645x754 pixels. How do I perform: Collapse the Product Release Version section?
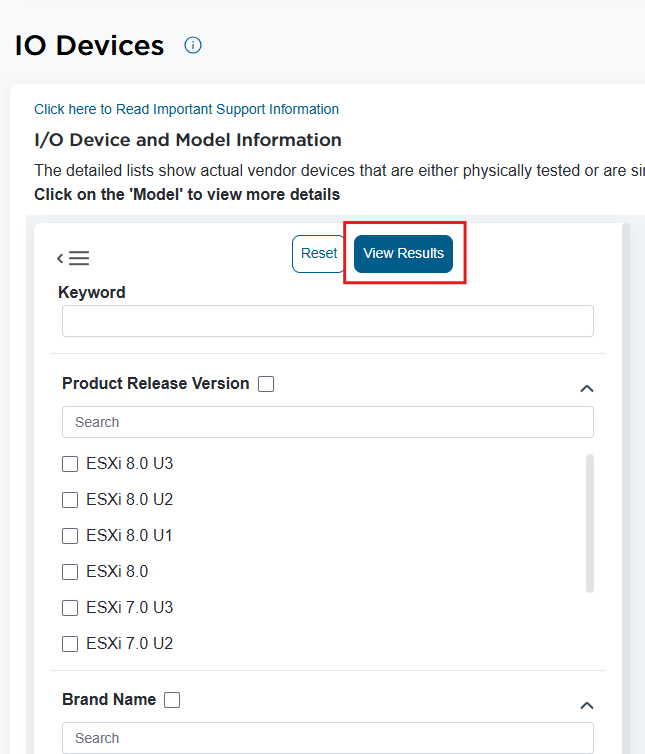[587, 388]
